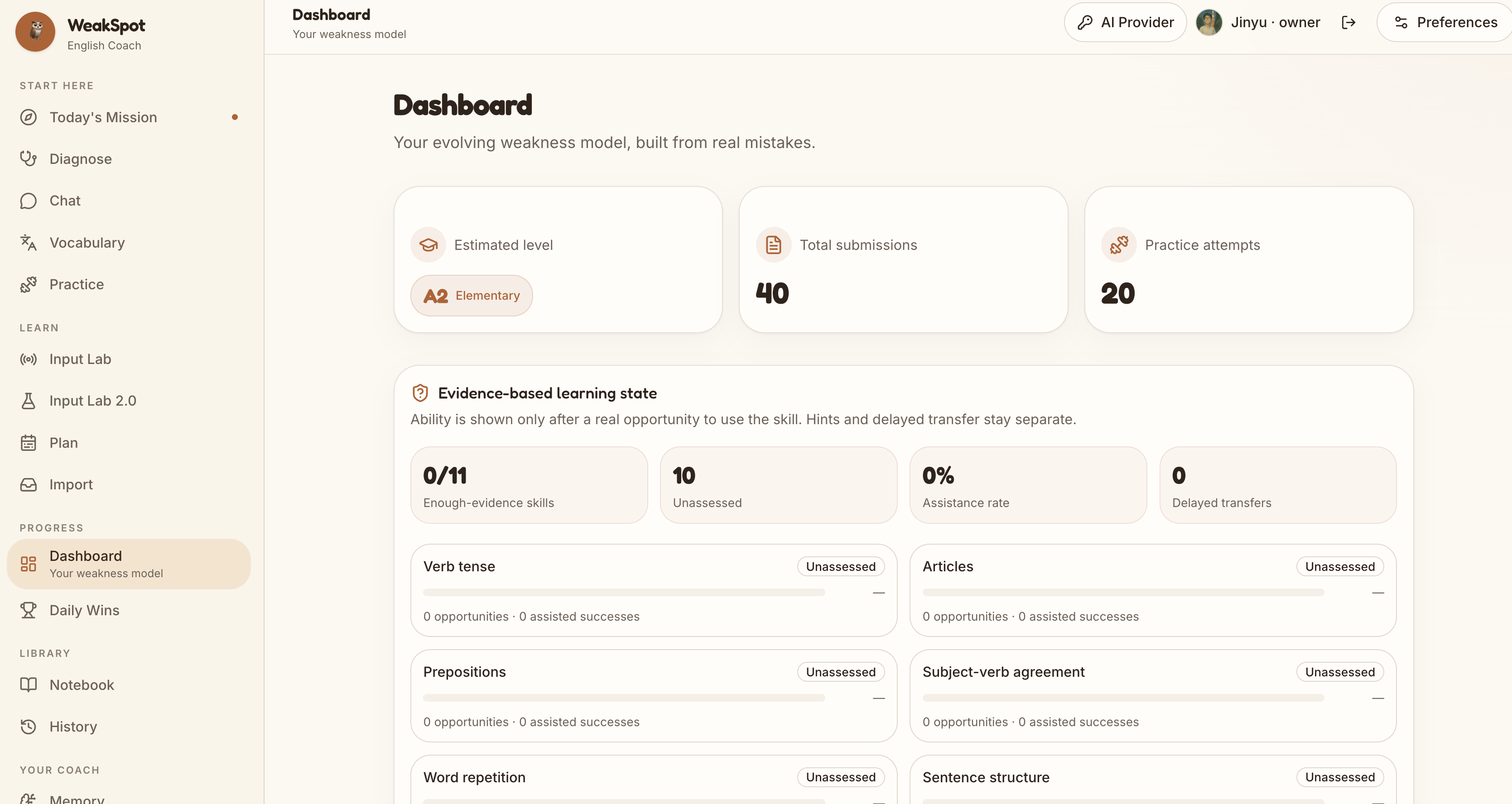Click the log out arrow icon

click(x=1349, y=22)
